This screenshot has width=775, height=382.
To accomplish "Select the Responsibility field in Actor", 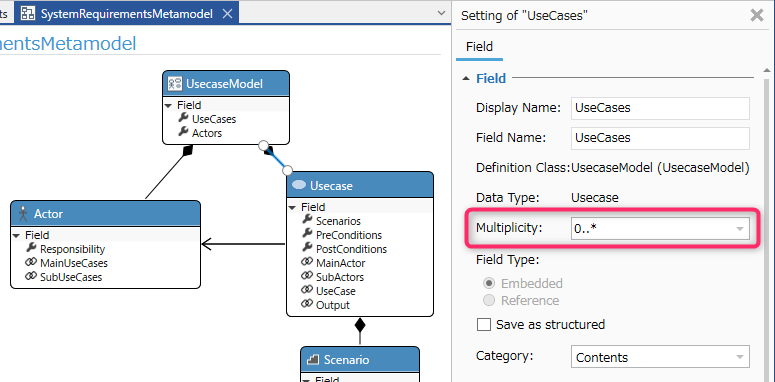I will (73, 249).
